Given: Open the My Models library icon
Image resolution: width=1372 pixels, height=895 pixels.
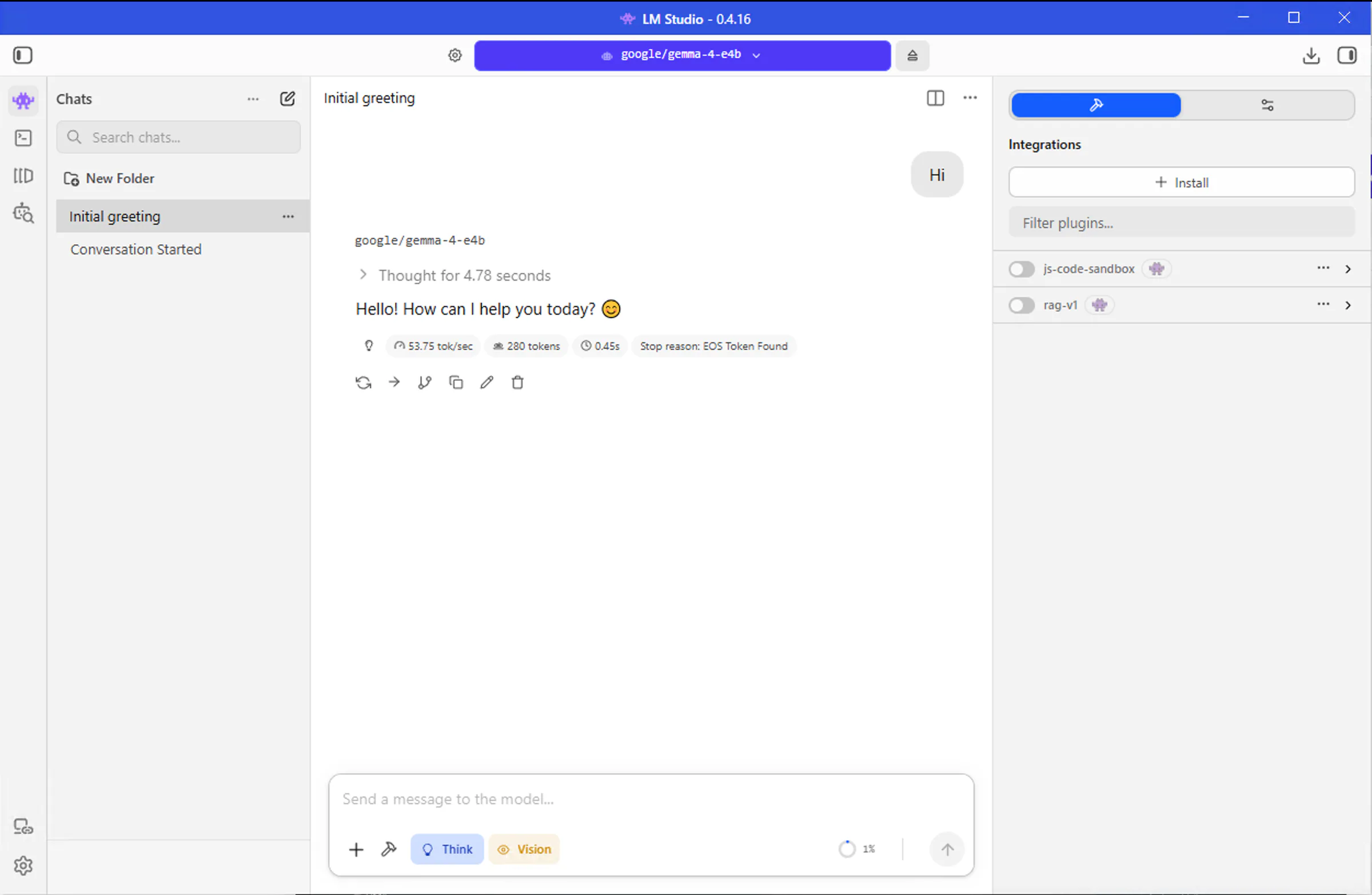Looking at the screenshot, I should pyautogui.click(x=23, y=176).
